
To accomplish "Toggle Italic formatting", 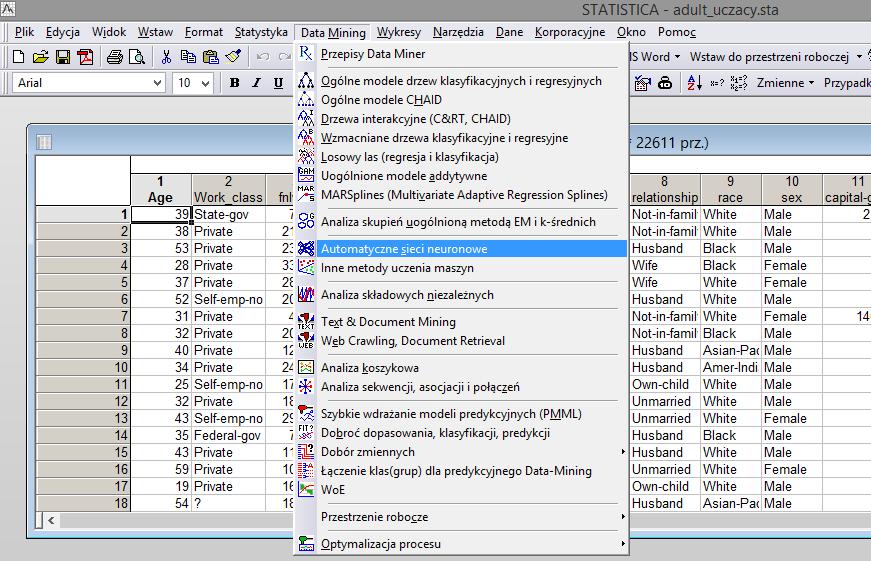I will coord(256,83).
